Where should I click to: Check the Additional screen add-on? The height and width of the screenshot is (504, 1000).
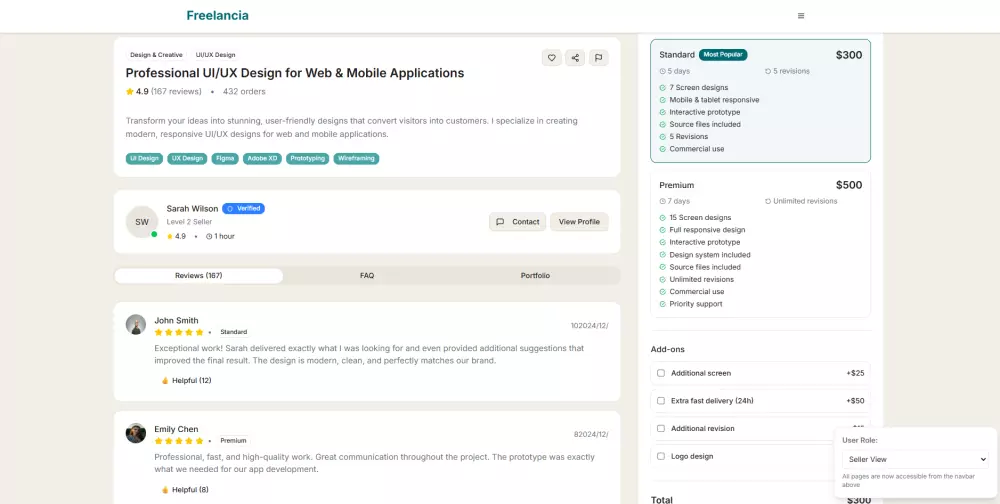click(661, 373)
